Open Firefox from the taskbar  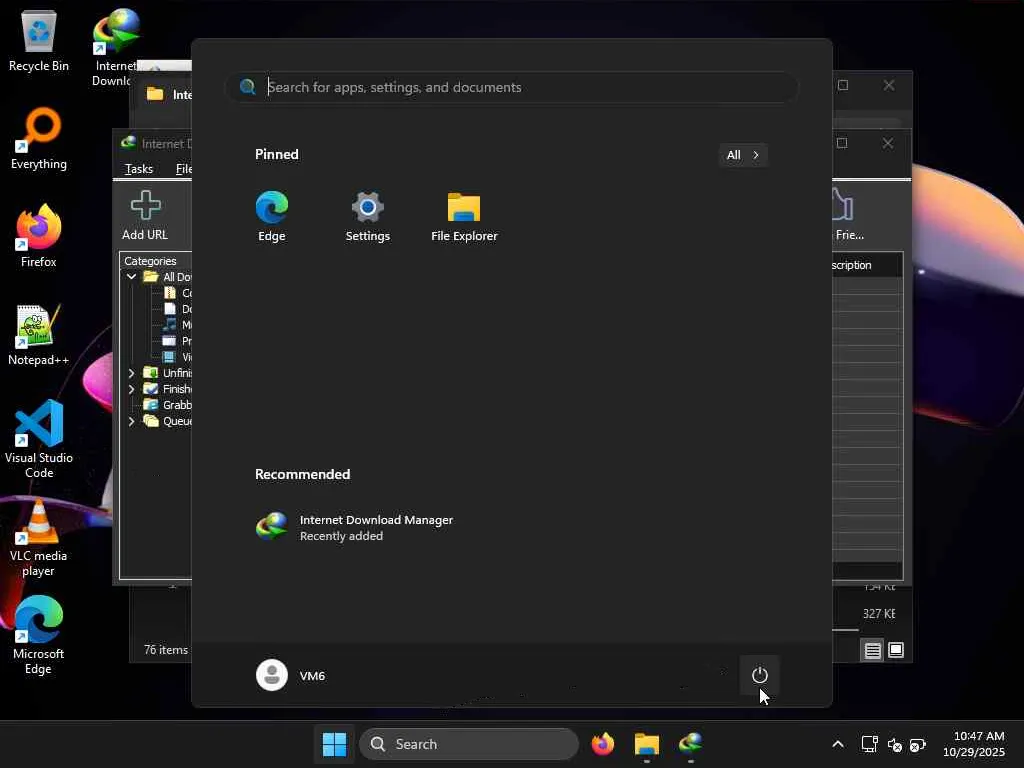click(603, 744)
